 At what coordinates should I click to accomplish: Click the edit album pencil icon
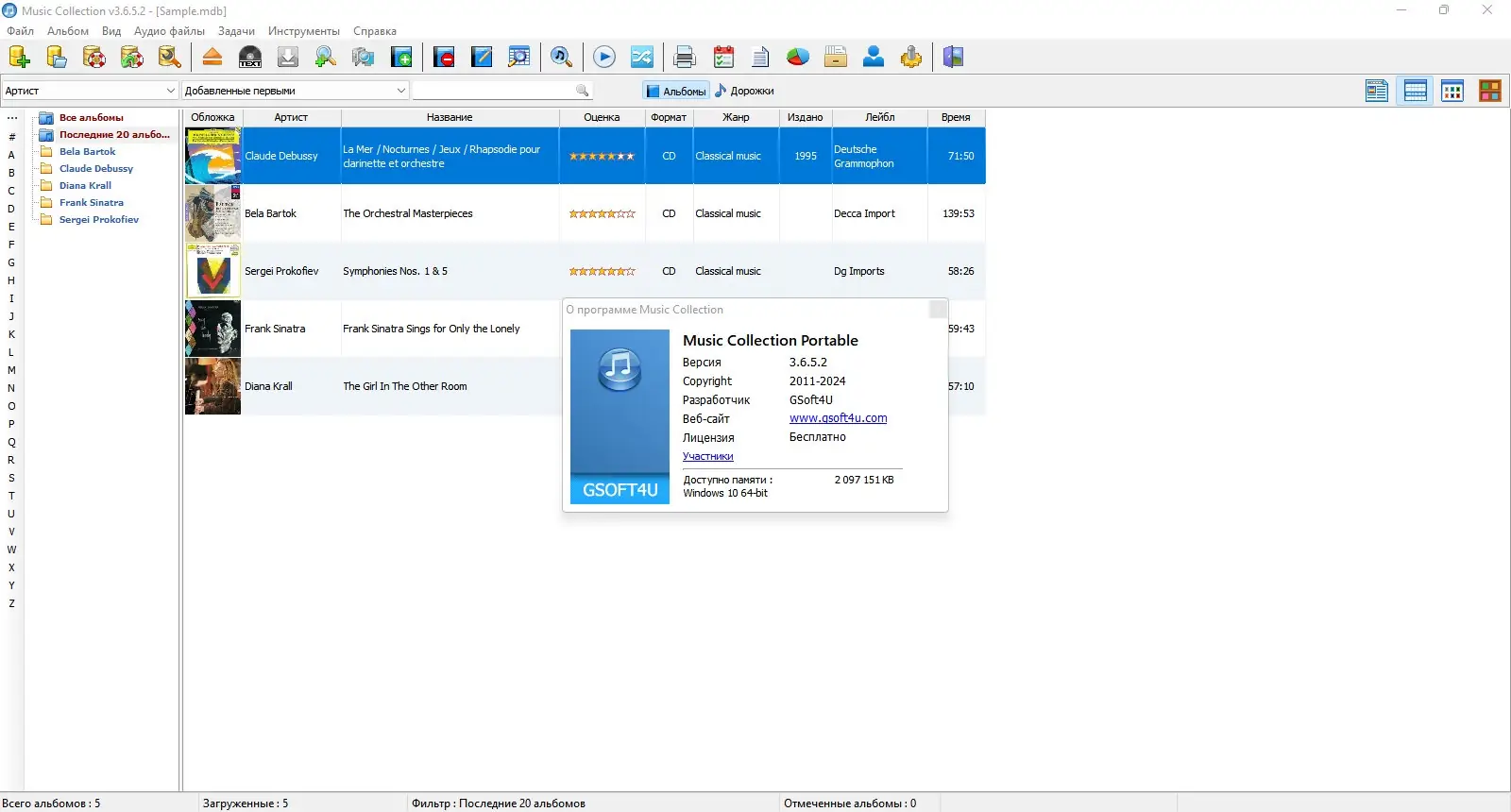[482, 57]
